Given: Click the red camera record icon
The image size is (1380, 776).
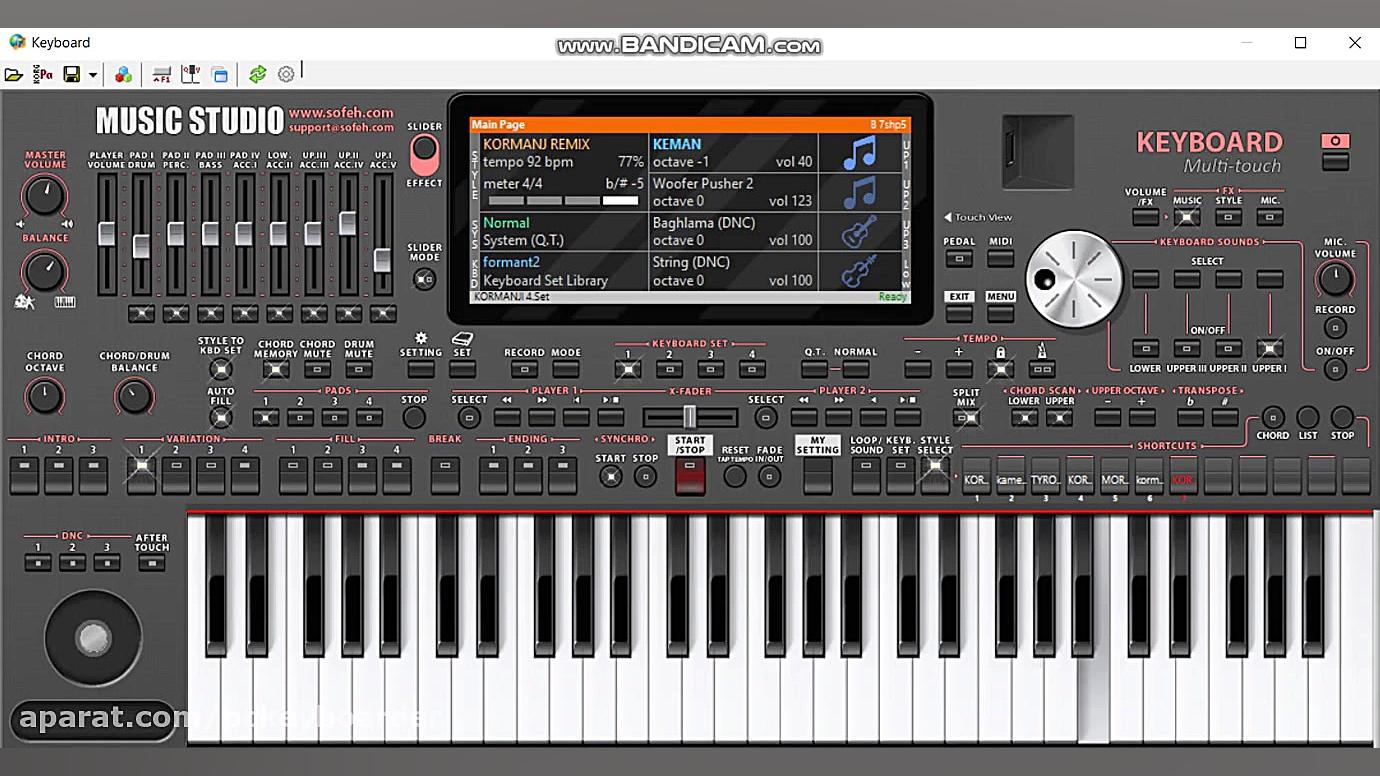Looking at the screenshot, I should pyautogui.click(x=1335, y=142).
